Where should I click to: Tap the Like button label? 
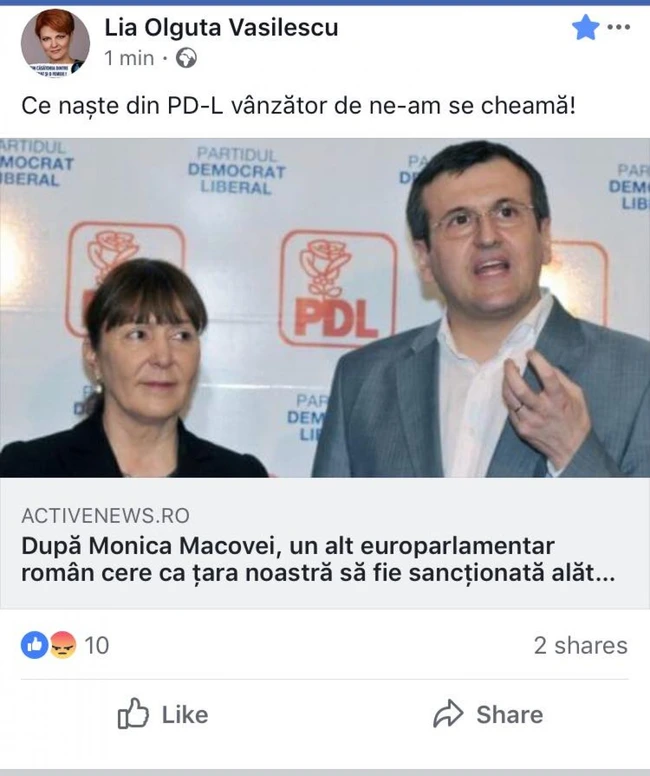[185, 715]
